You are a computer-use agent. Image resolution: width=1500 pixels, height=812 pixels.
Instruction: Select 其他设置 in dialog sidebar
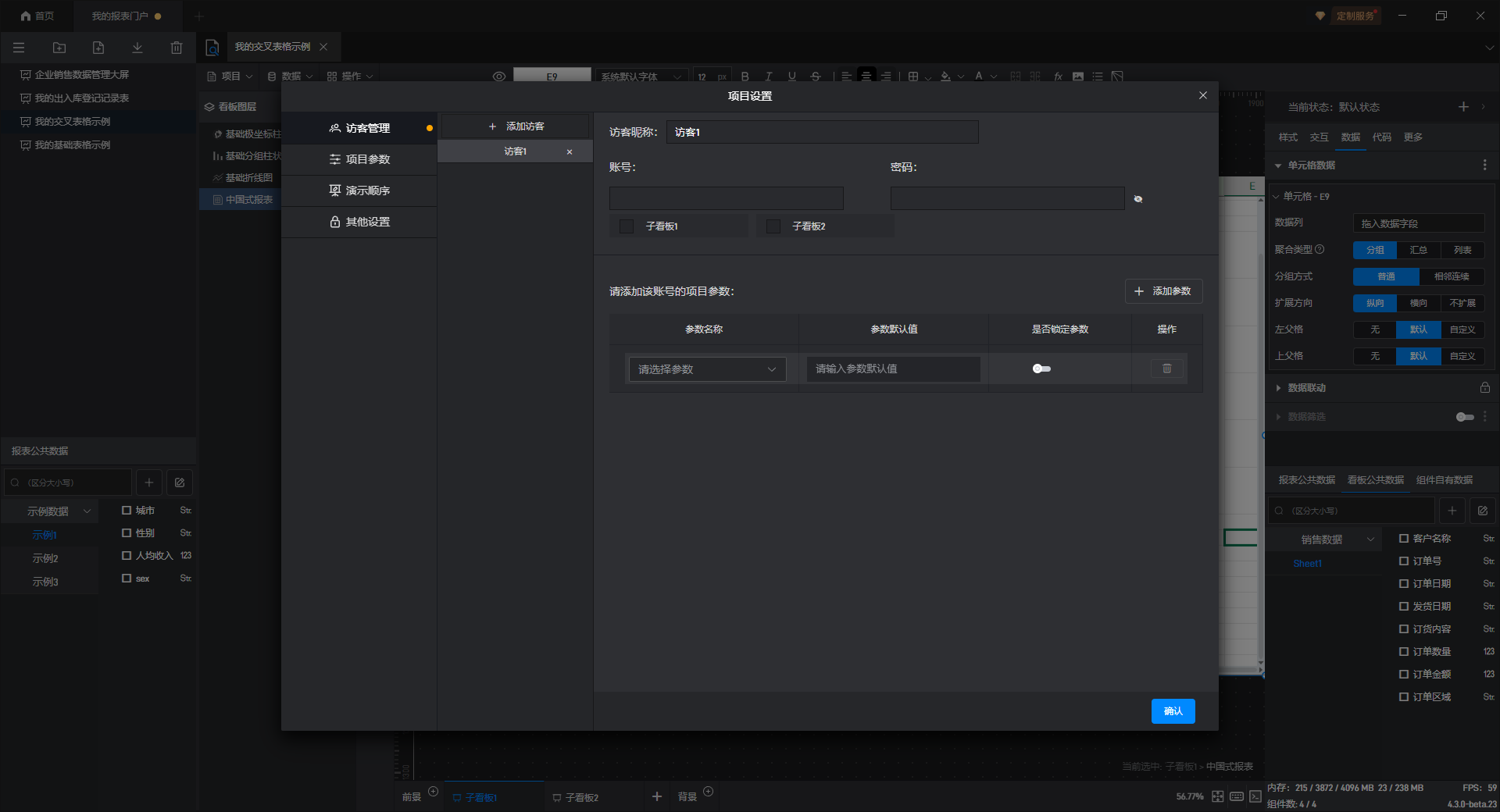359,222
